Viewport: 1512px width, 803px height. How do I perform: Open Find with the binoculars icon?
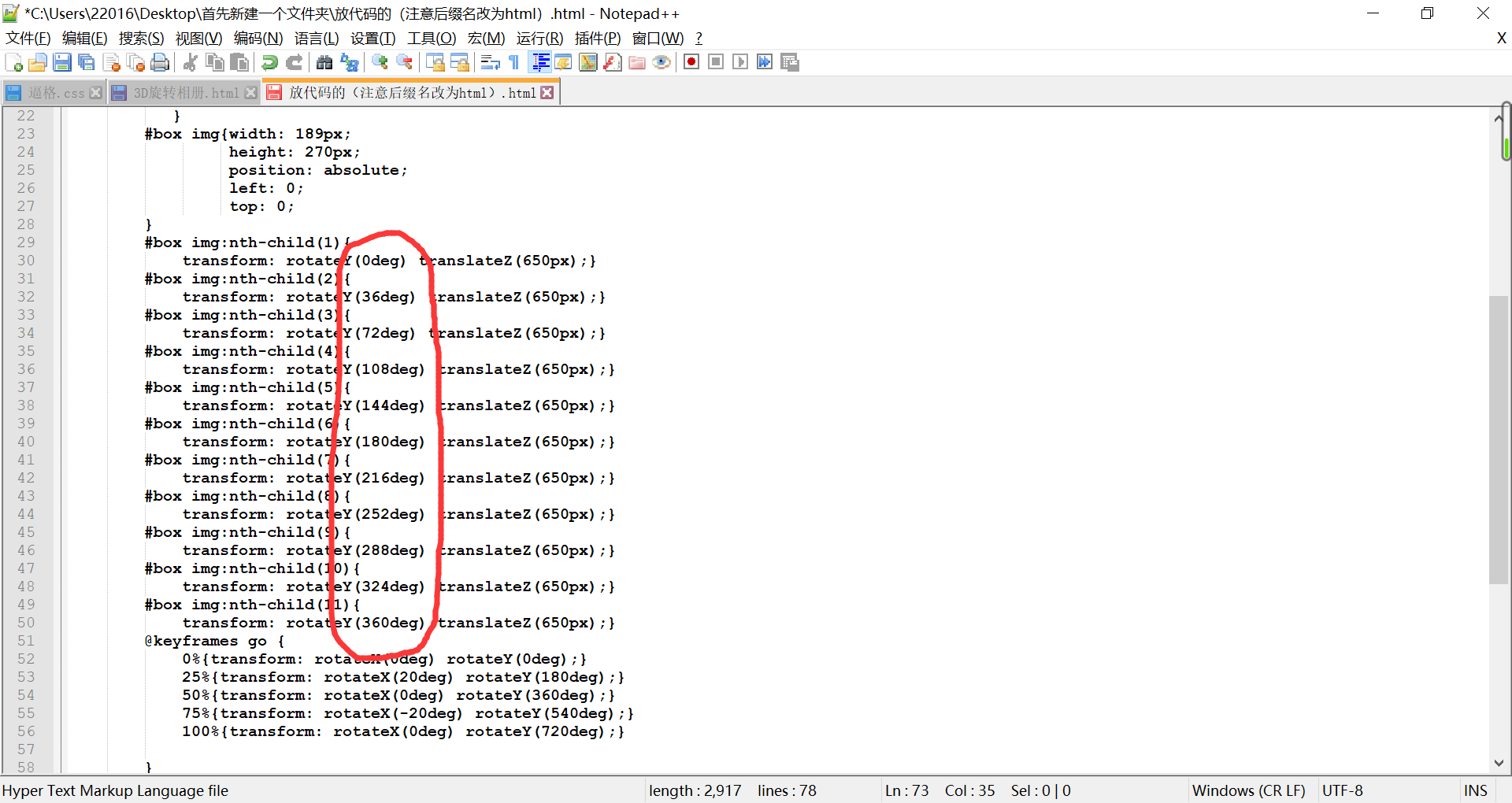pyautogui.click(x=324, y=62)
